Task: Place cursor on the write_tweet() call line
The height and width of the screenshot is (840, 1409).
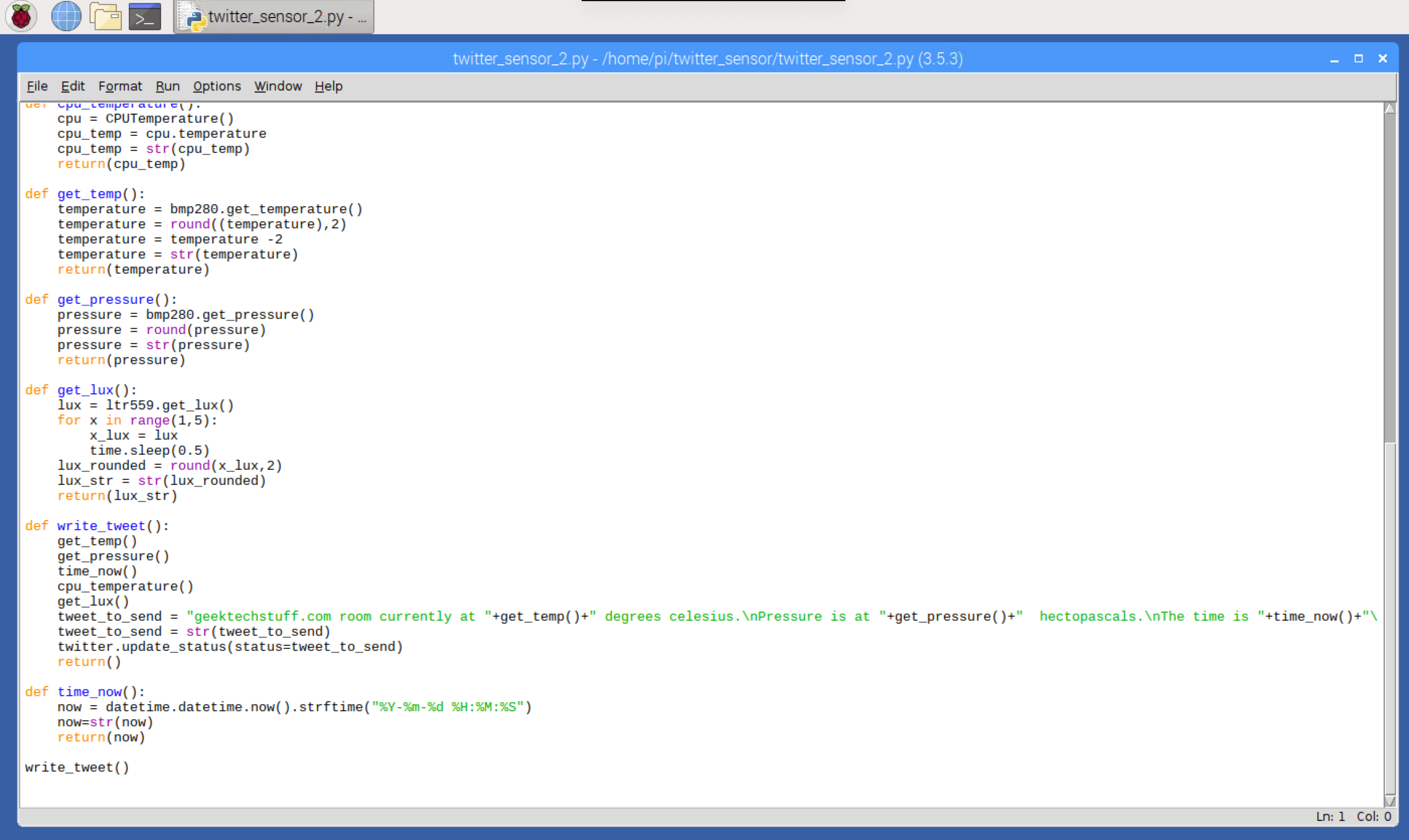Action: tap(77, 767)
